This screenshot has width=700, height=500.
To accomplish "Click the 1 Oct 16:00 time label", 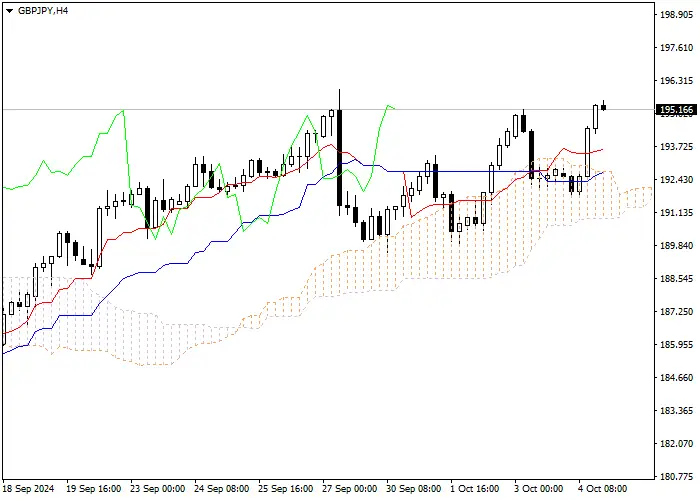I will point(475,489).
